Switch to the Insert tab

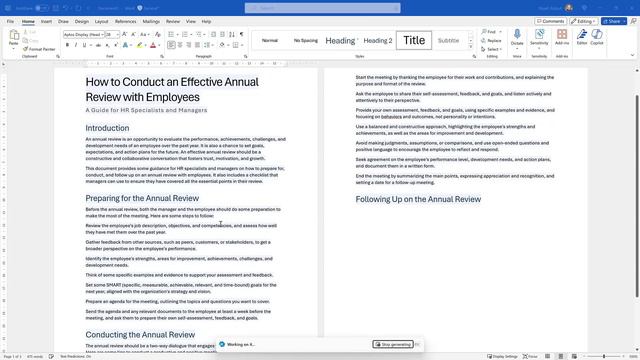click(x=46, y=21)
